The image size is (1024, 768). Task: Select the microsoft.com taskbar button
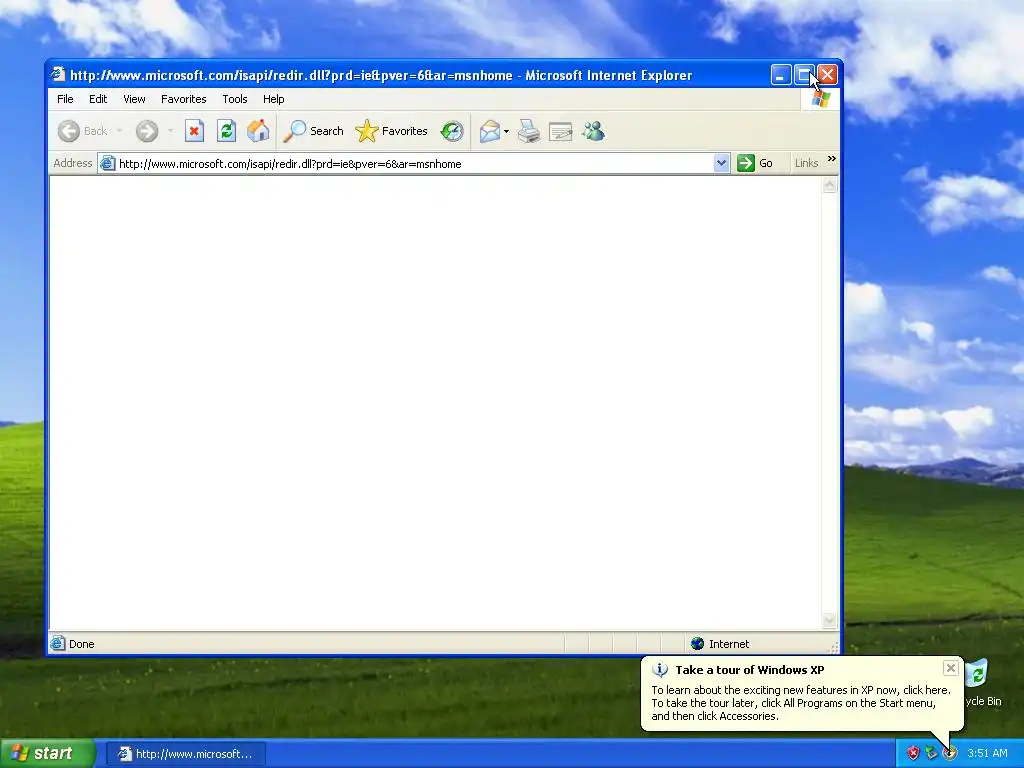click(185, 754)
